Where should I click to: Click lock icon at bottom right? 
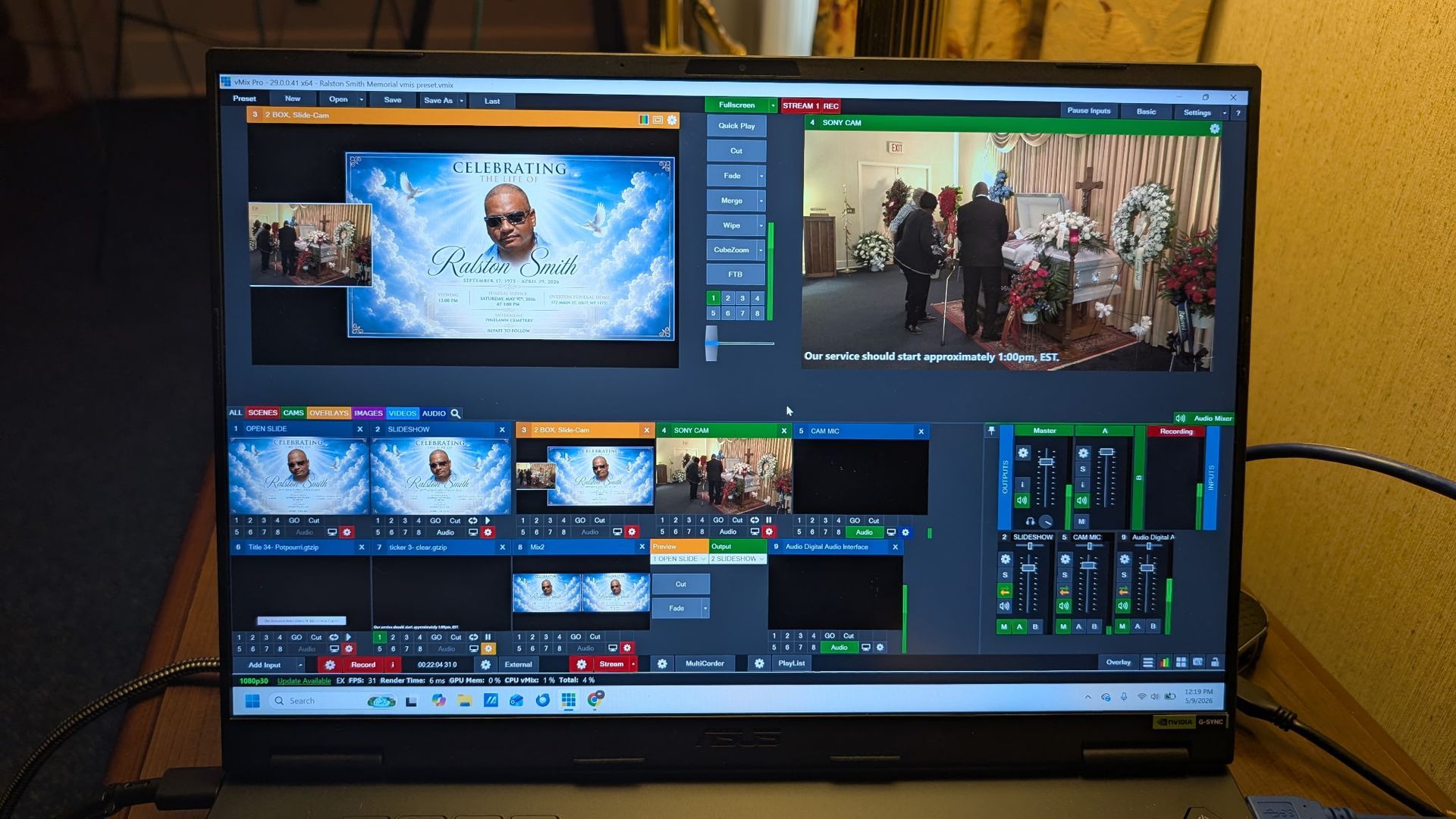pos(1215,663)
